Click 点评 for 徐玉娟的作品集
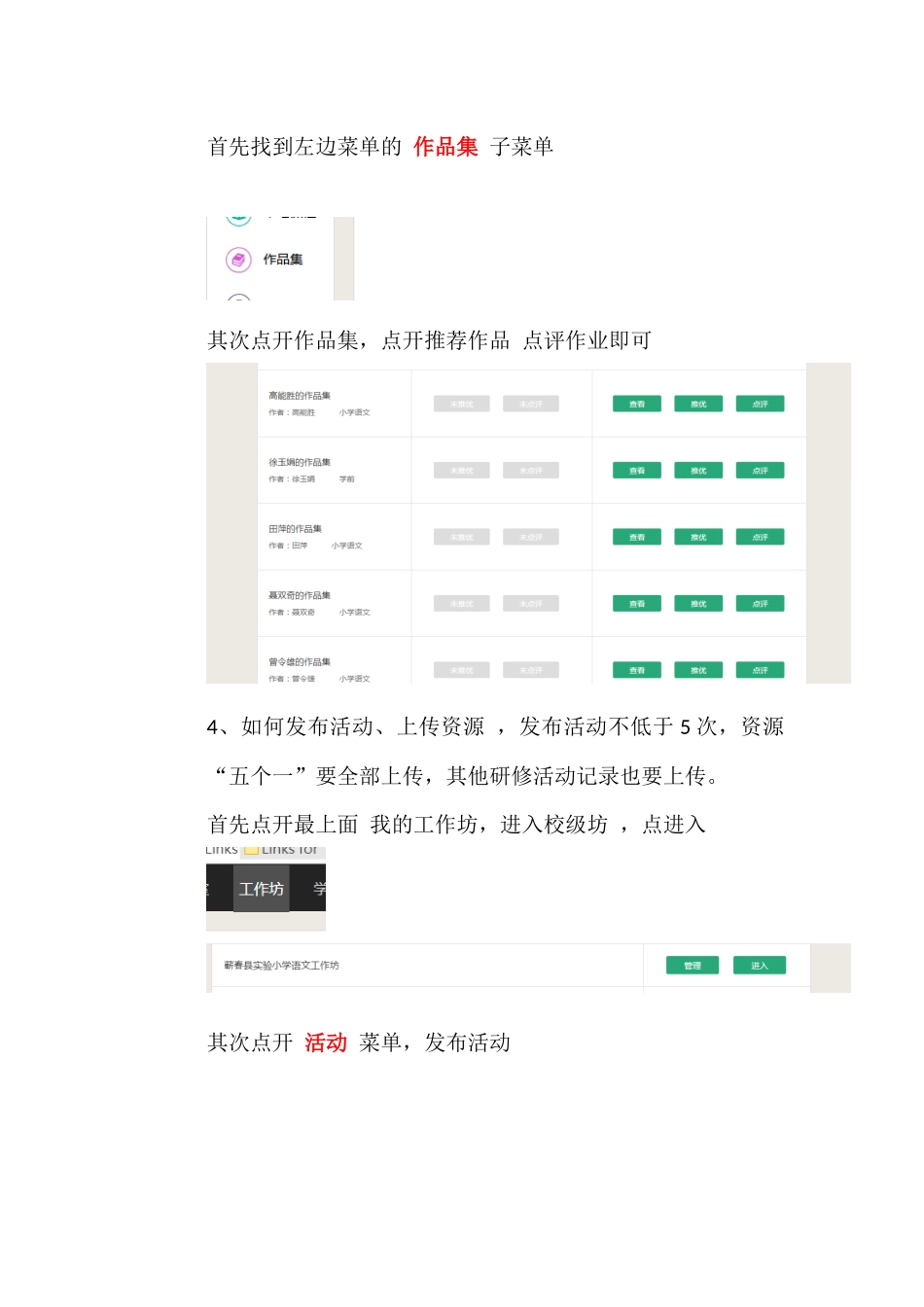This screenshot has width=924, height=1307. click(760, 471)
